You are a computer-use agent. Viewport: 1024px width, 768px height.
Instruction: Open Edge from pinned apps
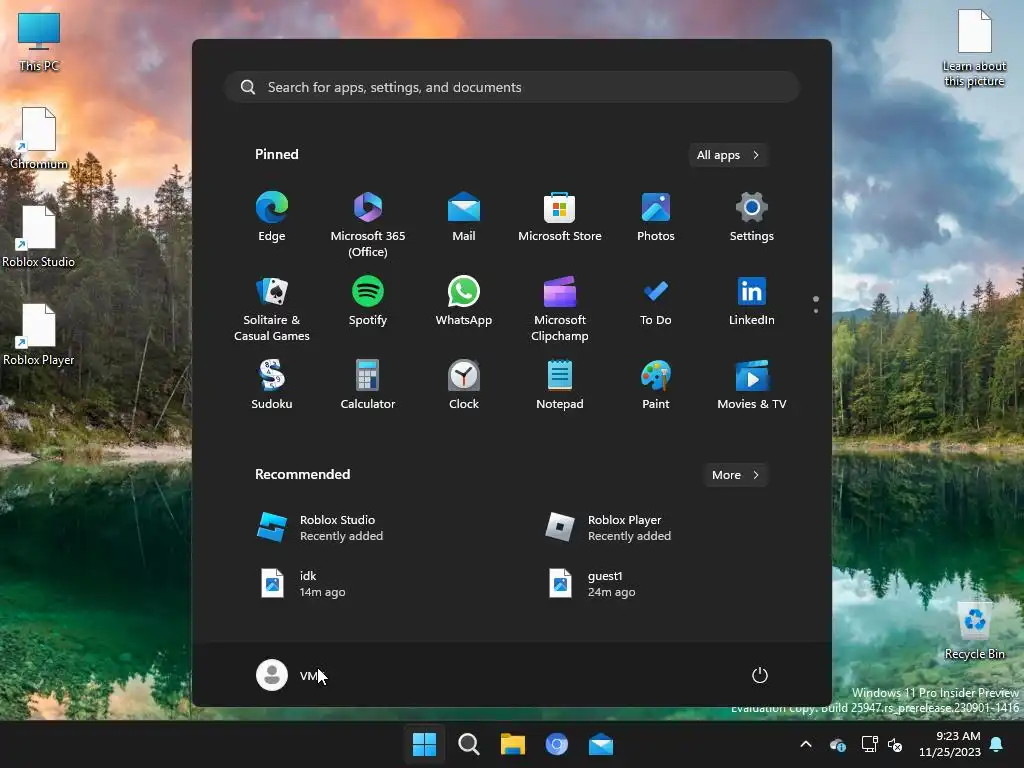point(272,217)
